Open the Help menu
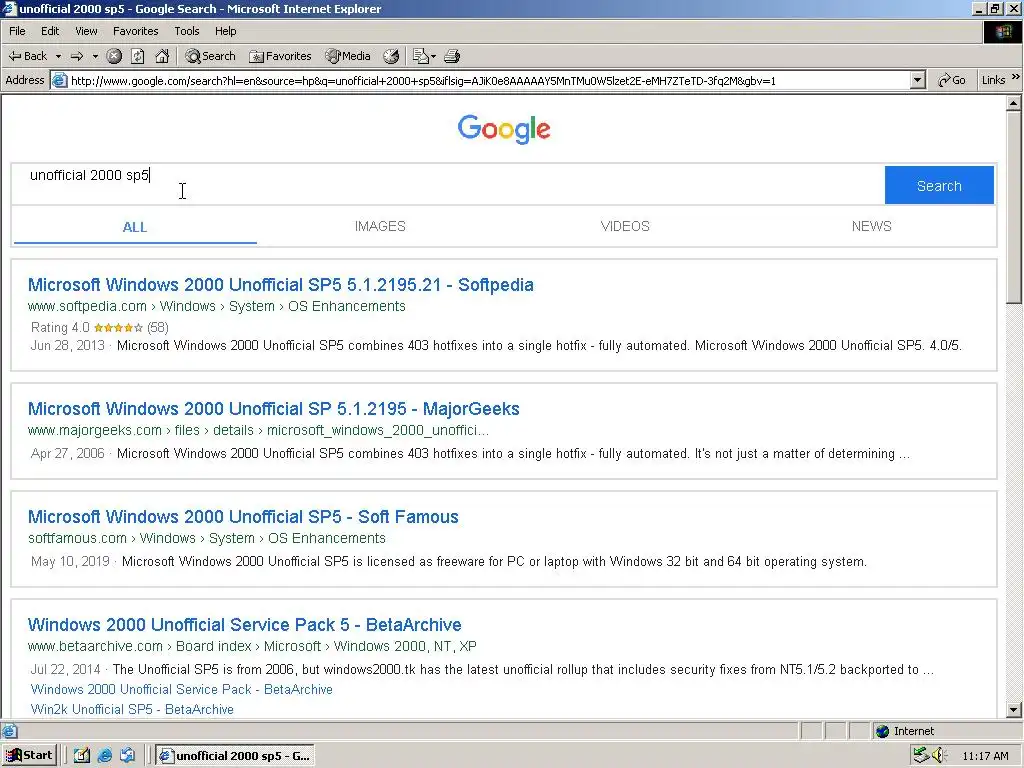This screenshot has height=768, width=1024. [x=225, y=31]
